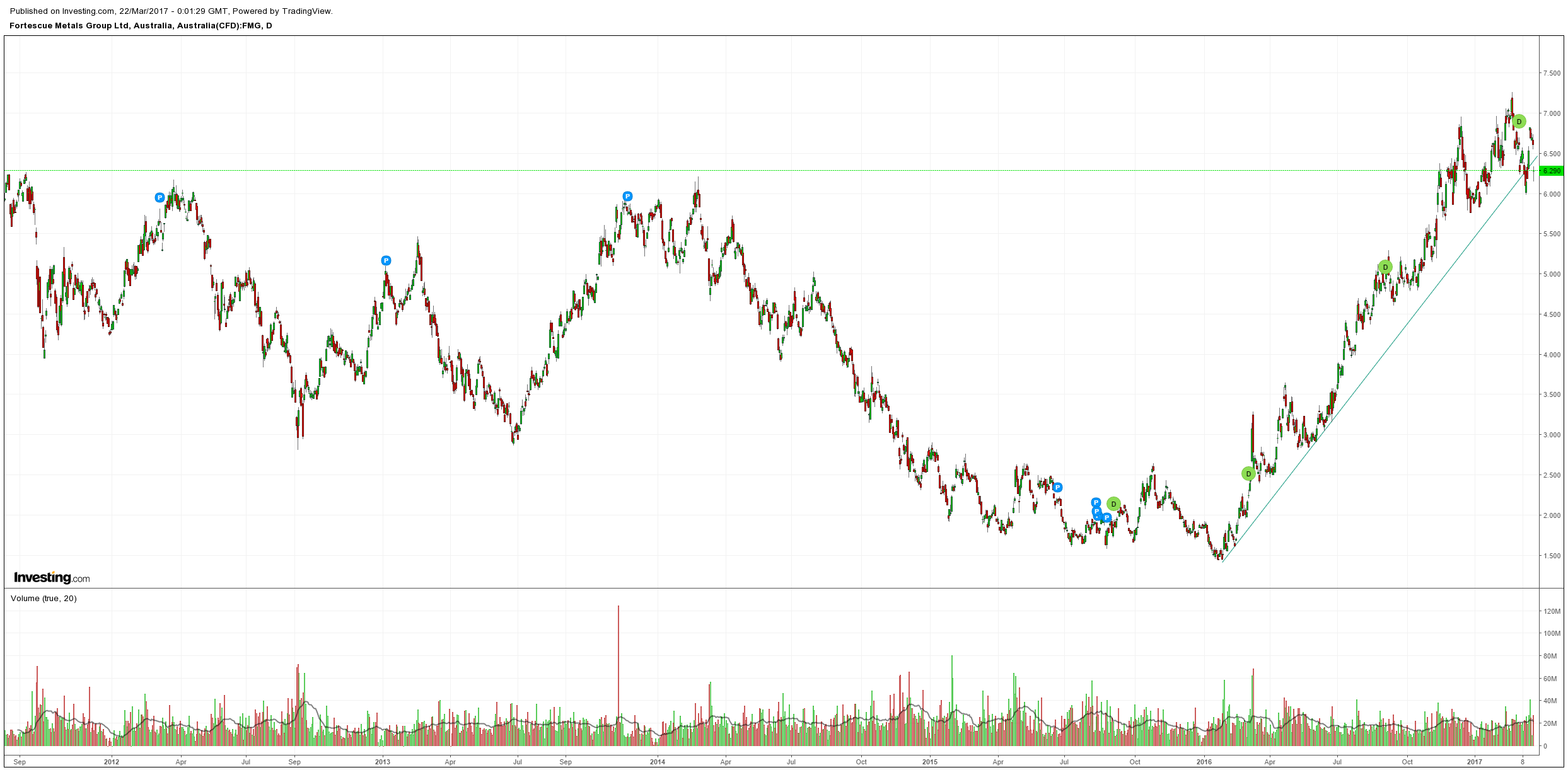Click the 2016 label on time axis
This screenshot has width=1568, height=770.
[1204, 762]
